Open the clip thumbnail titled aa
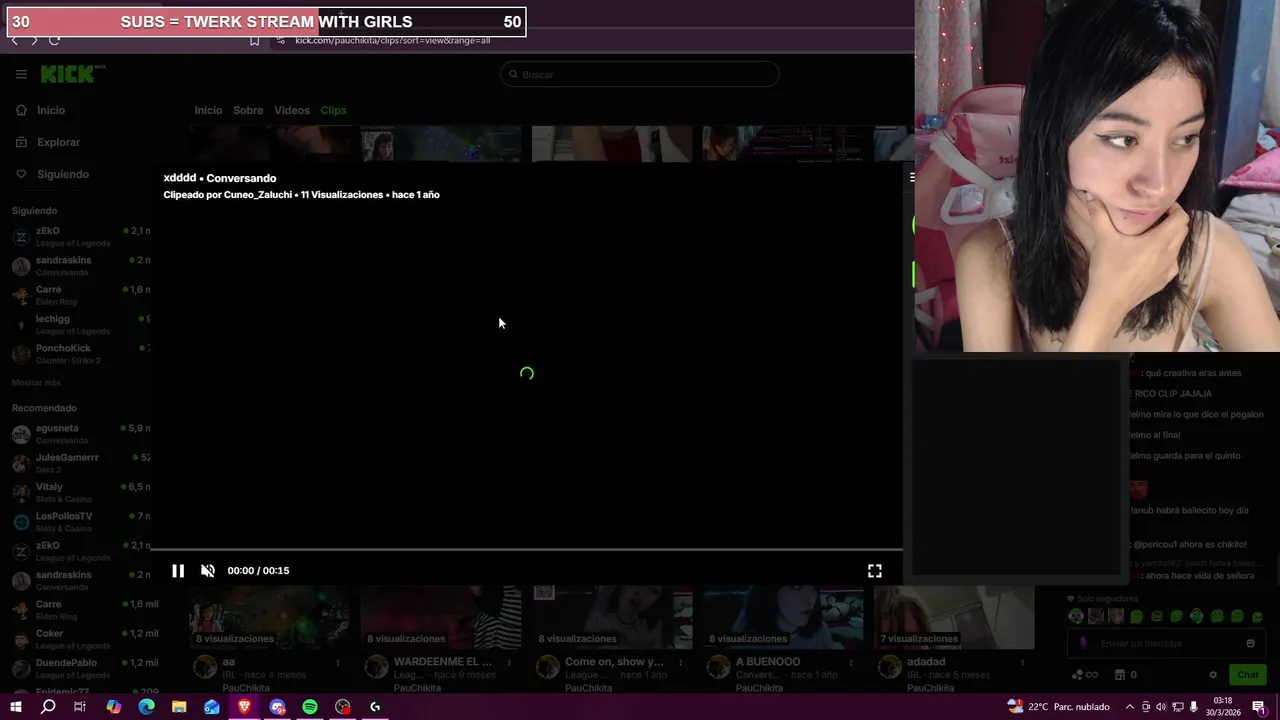The height and width of the screenshot is (720, 1280). (x=270, y=616)
